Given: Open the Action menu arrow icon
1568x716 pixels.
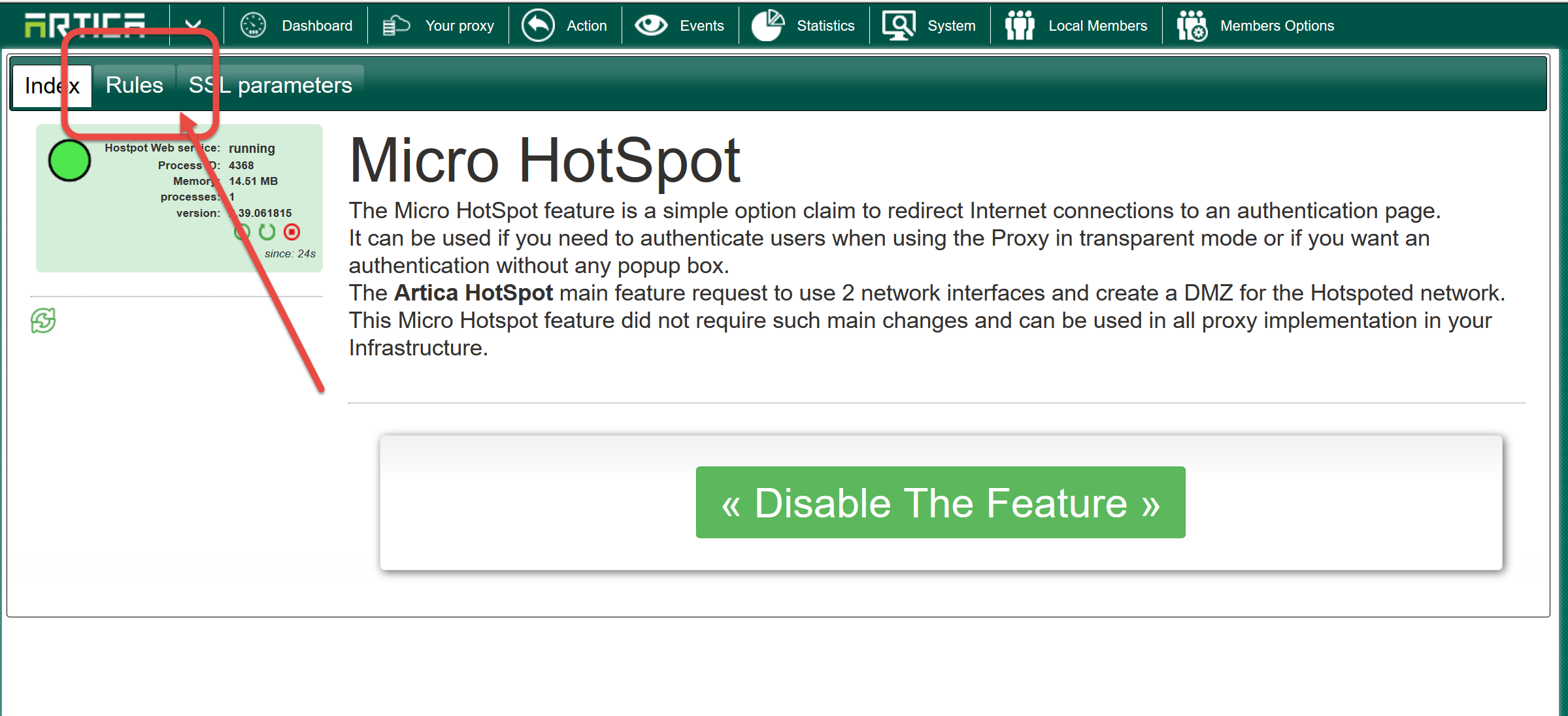Looking at the screenshot, I should 538,25.
